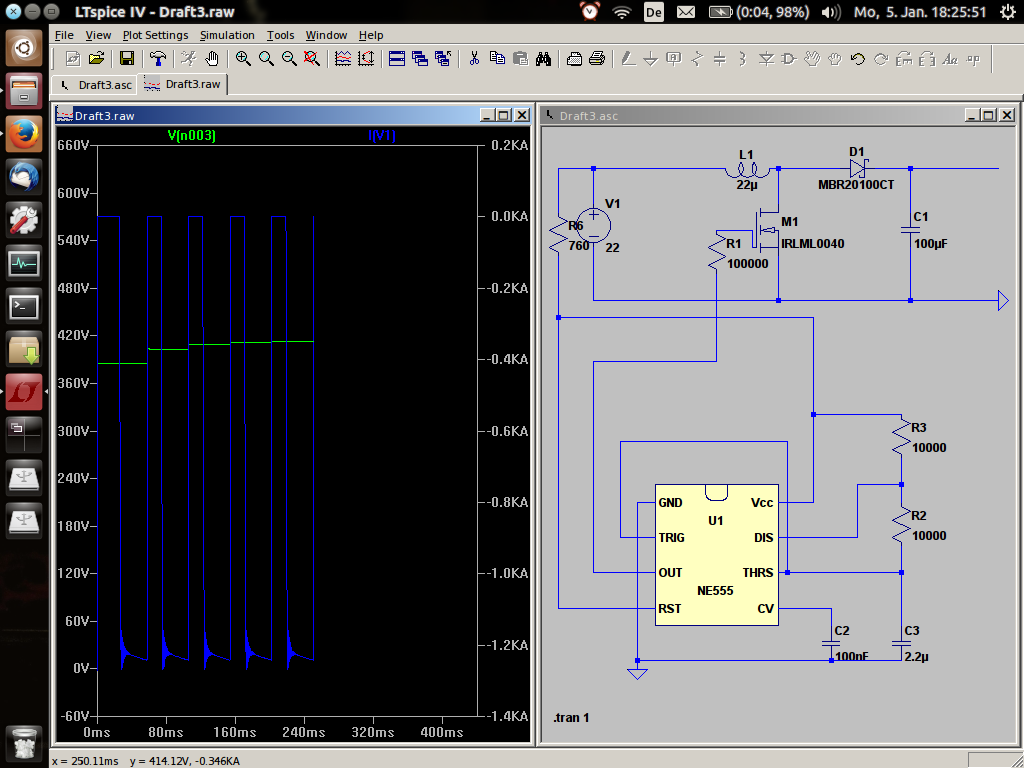Viewport: 1024px width, 768px height.
Task: Click the 100µF value of C1
Action: tap(931, 244)
